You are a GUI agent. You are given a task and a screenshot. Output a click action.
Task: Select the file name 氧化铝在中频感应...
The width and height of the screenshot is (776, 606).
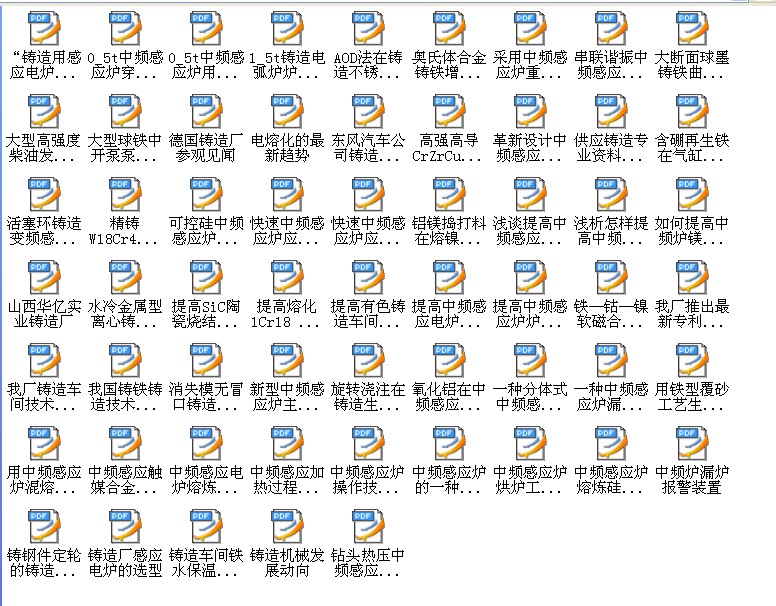tap(449, 397)
